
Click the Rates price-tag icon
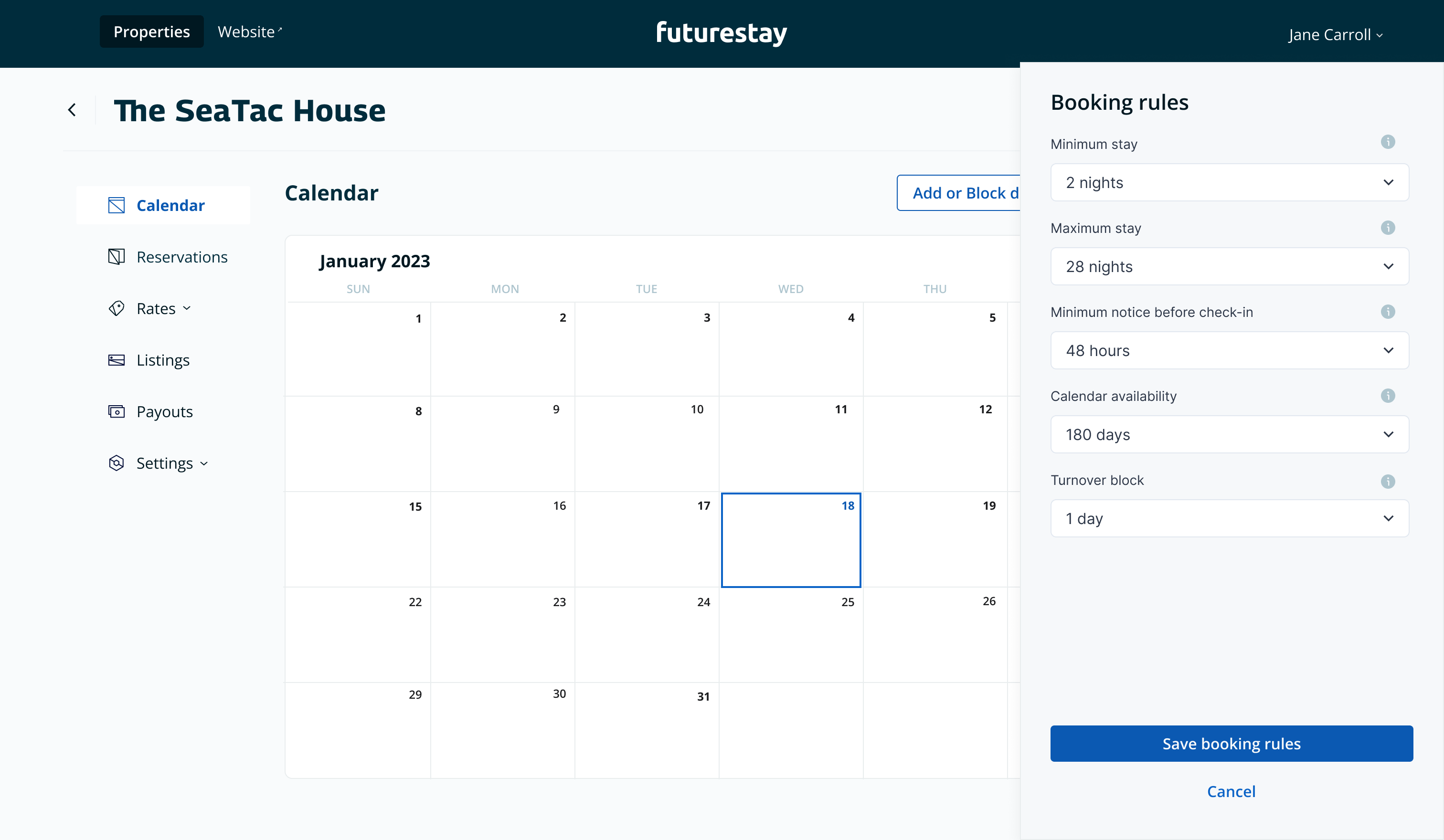tap(117, 308)
